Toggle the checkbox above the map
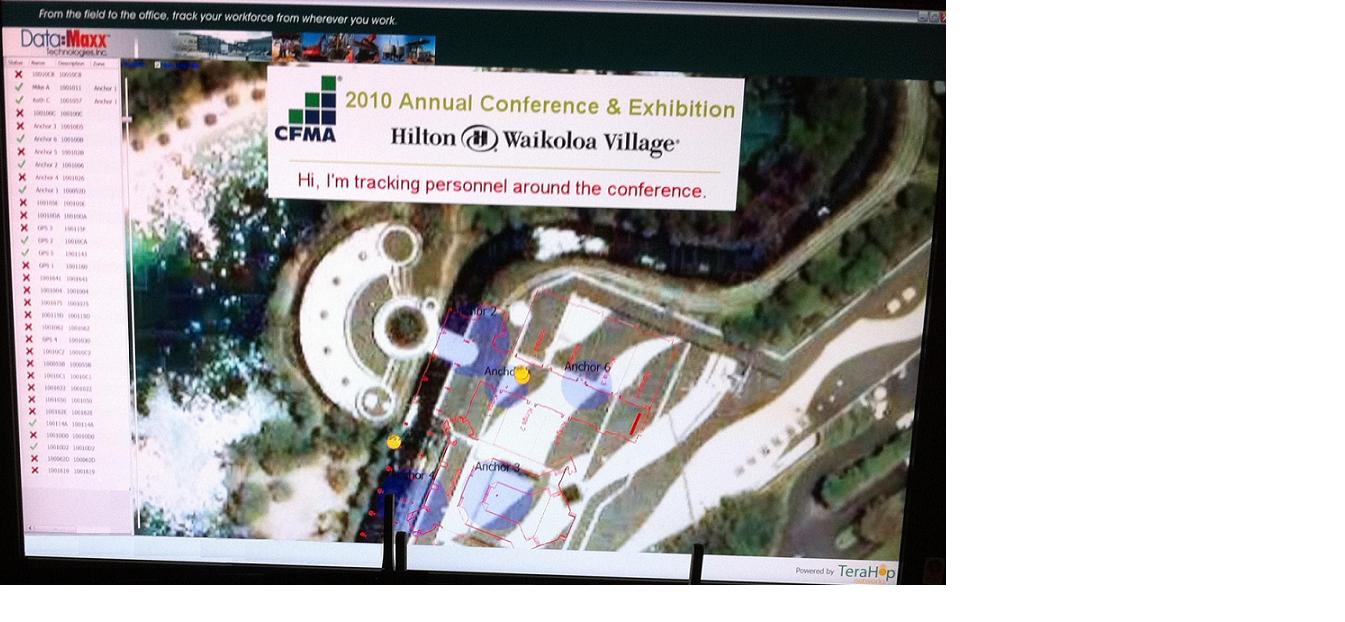1345x622 pixels. point(157,65)
